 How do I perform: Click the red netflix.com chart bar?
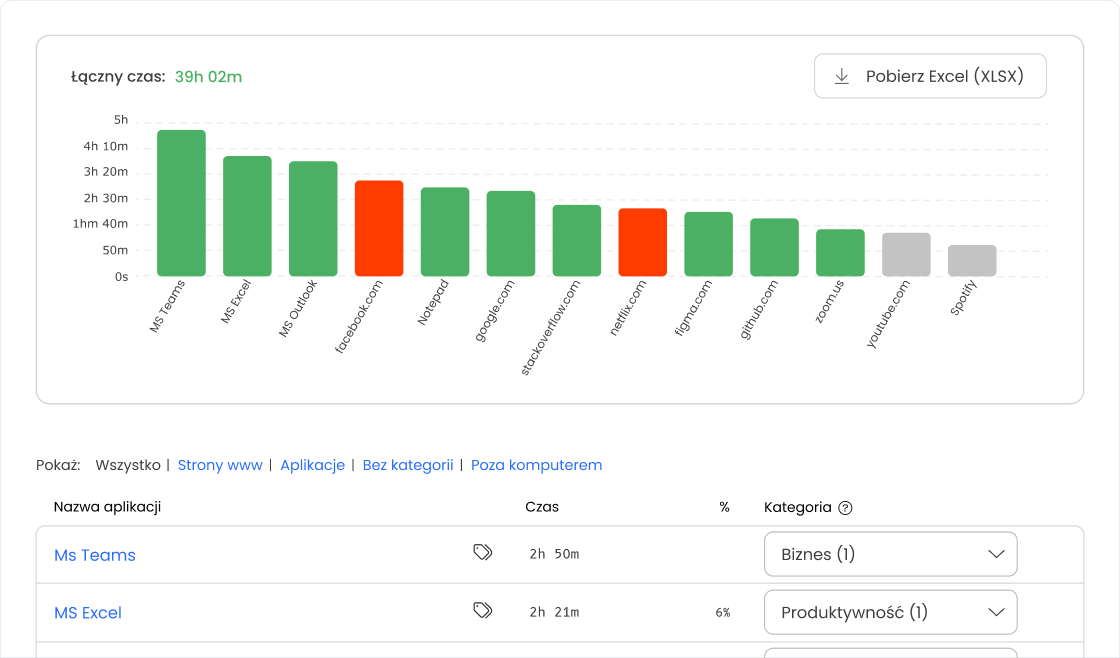[643, 243]
